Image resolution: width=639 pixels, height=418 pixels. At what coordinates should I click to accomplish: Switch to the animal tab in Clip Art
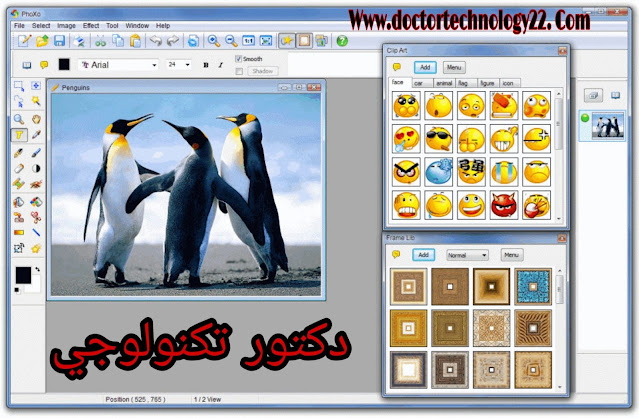tap(444, 83)
